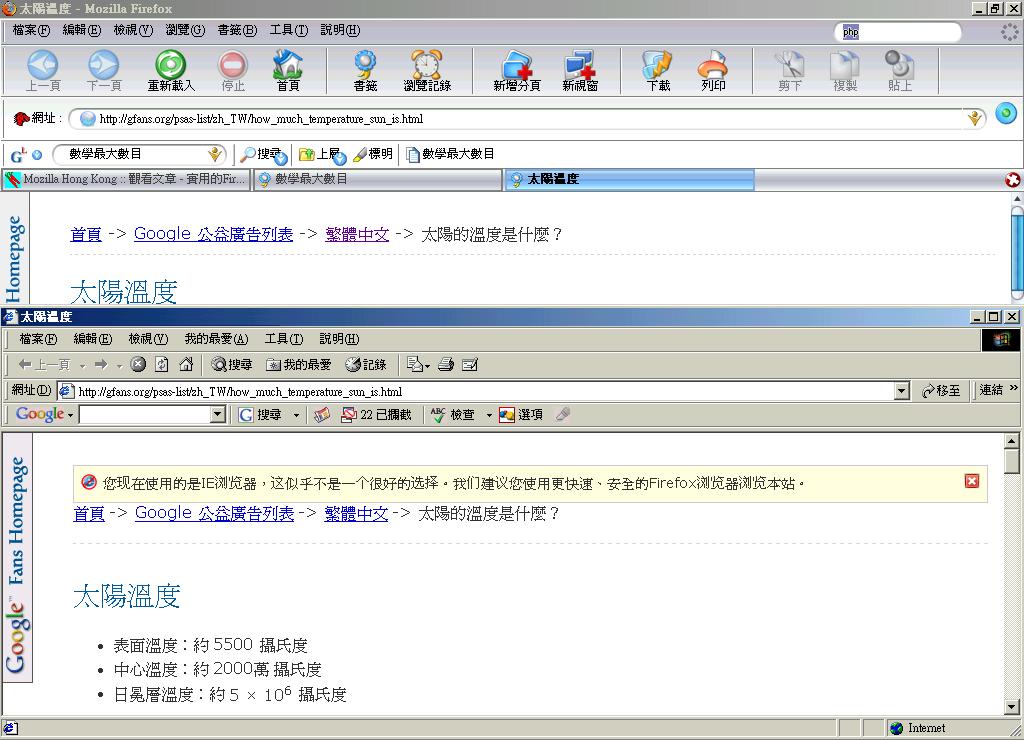Click Firefox 數學最大數目 bookmark toolbar item
Image resolution: width=1024 pixels, height=740 pixels.
pyautogui.click(x=450, y=154)
